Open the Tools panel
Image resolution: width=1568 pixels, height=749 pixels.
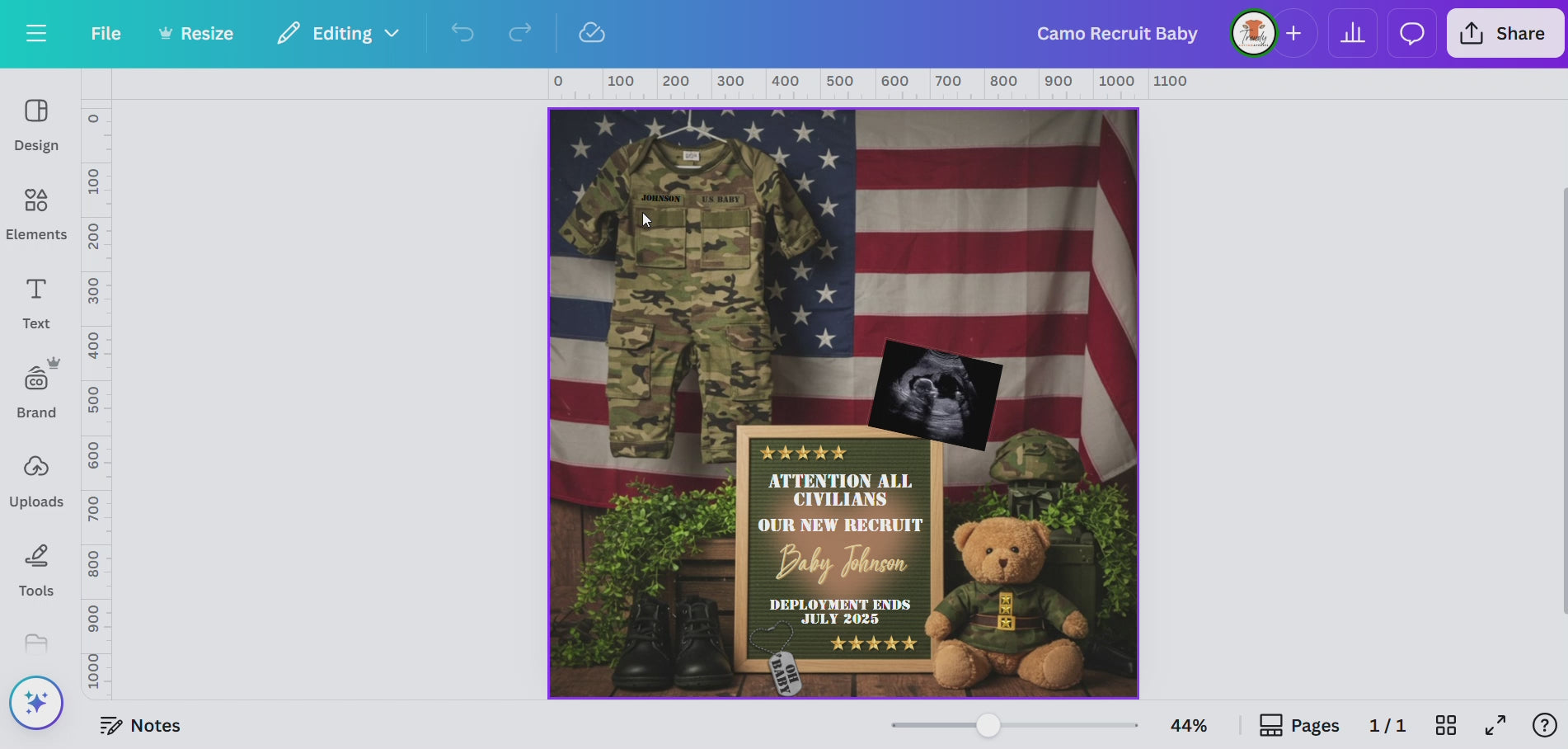[36, 571]
